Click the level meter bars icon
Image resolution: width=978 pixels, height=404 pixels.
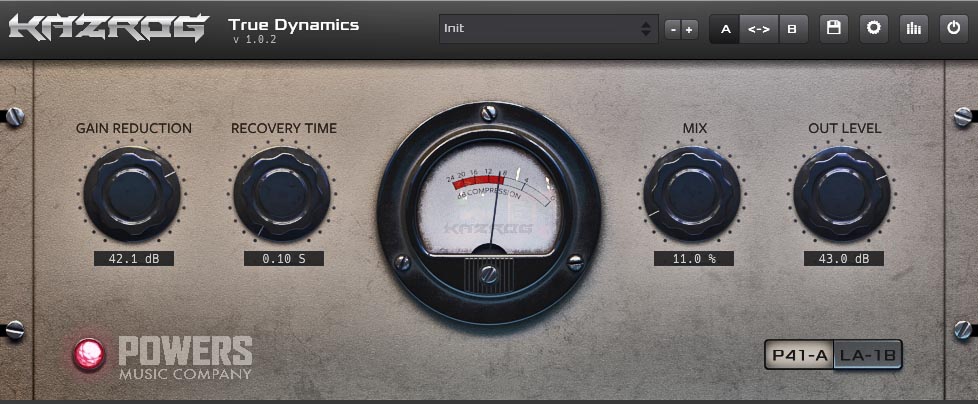click(x=913, y=29)
